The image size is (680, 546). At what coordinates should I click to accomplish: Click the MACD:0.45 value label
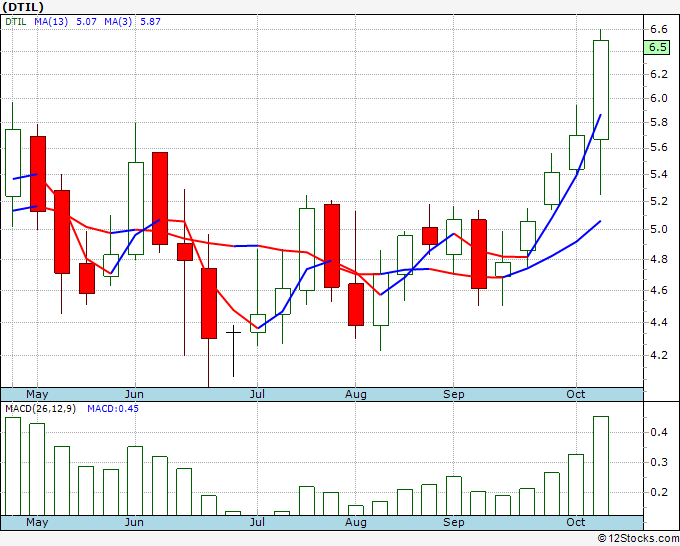(x=113, y=409)
